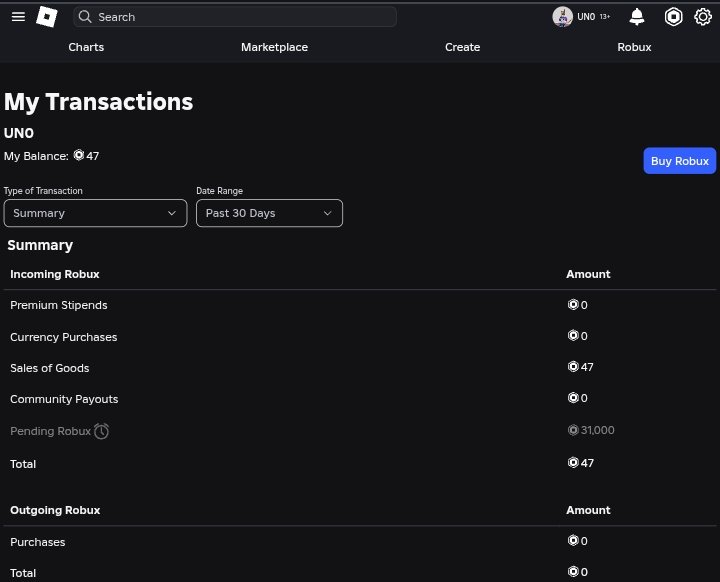Image resolution: width=720 pixels, height=582 pixels.
Task: Click the Sales of Goods row label
Action: (x=50, y=368)
